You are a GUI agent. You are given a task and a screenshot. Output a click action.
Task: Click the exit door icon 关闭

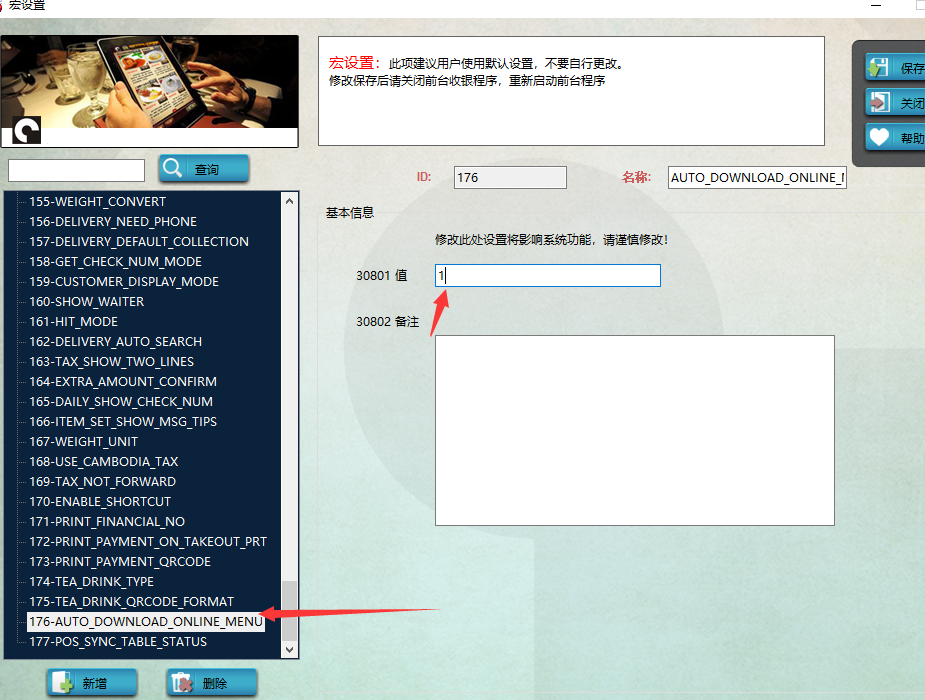(878, 103)
